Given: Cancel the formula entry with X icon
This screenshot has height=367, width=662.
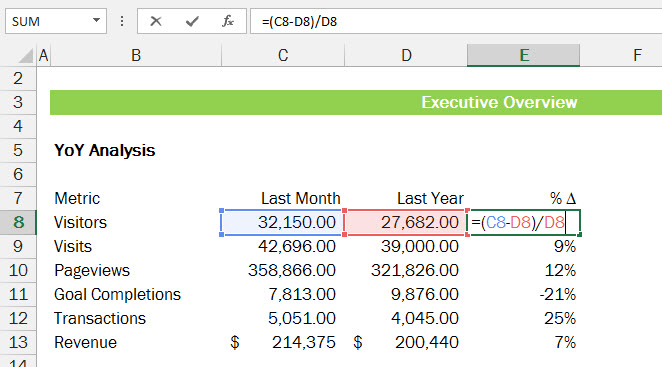Looking at the screenshot, I should (x=156, y=21).
